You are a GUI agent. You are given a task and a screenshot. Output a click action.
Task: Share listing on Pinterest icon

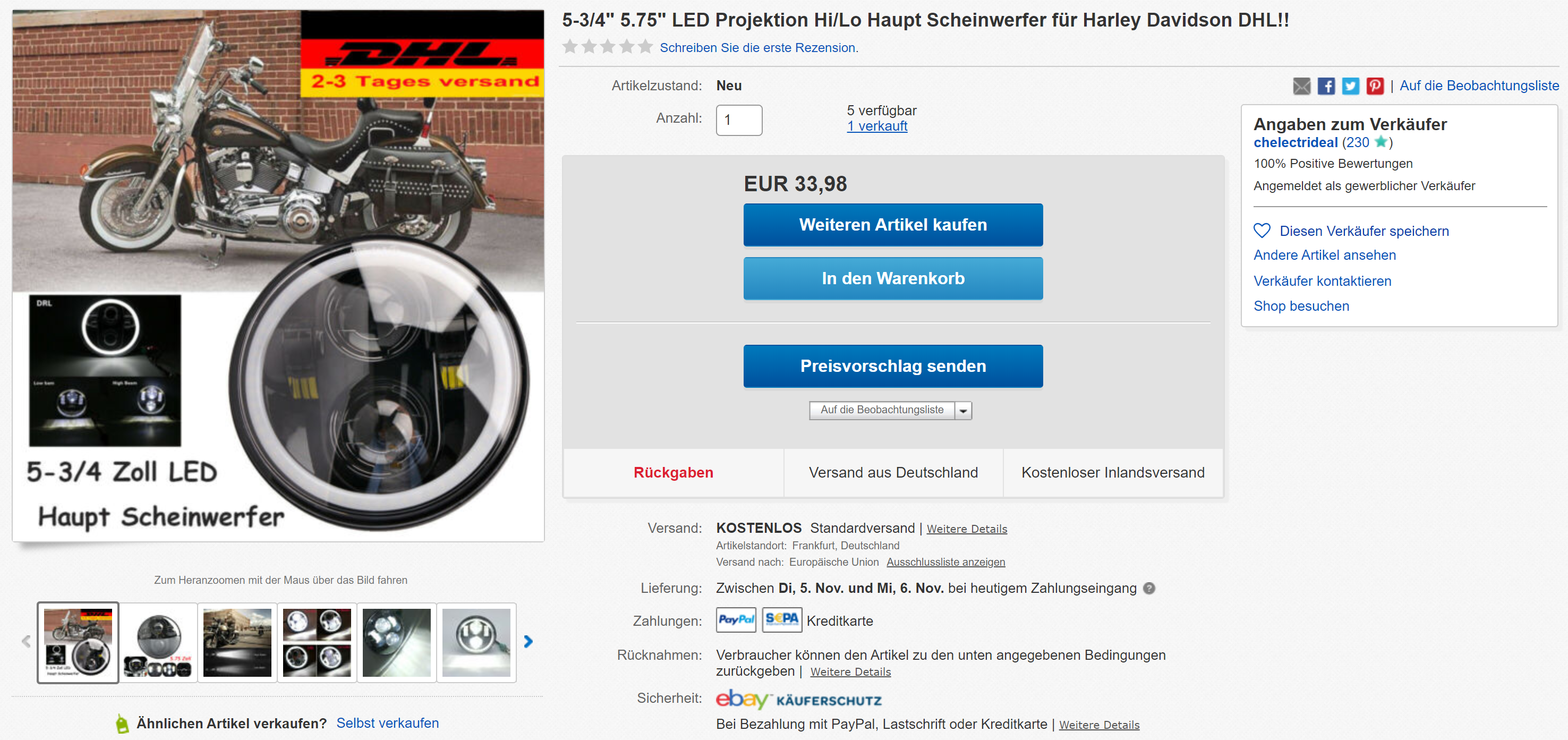pos(1375,86)
